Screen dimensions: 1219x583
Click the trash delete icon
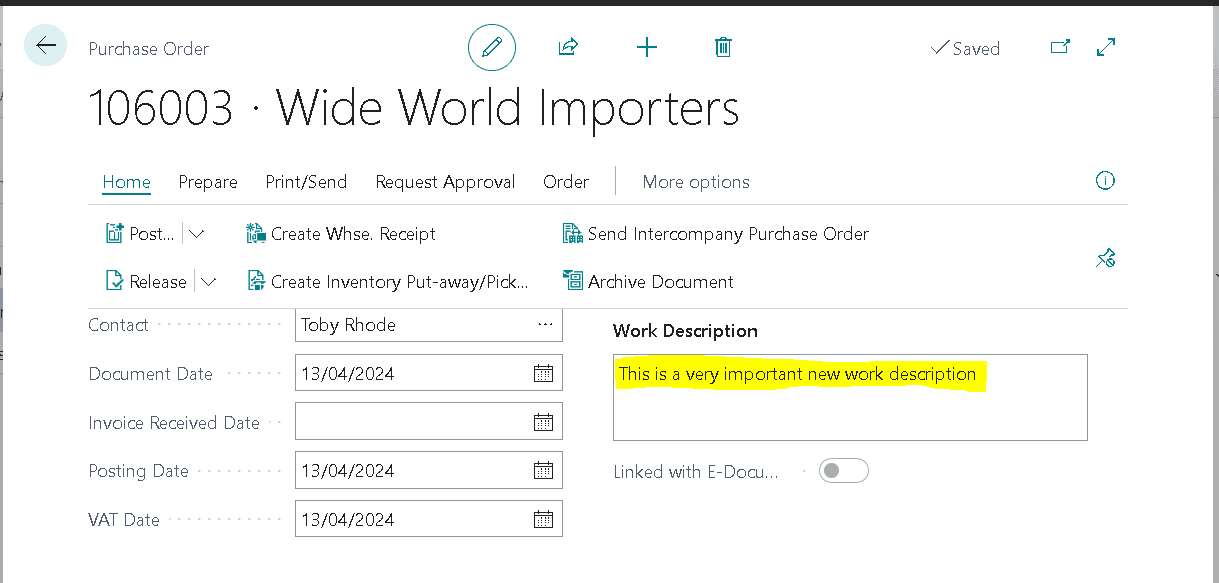pyautogui.click(x=724, y=47)
